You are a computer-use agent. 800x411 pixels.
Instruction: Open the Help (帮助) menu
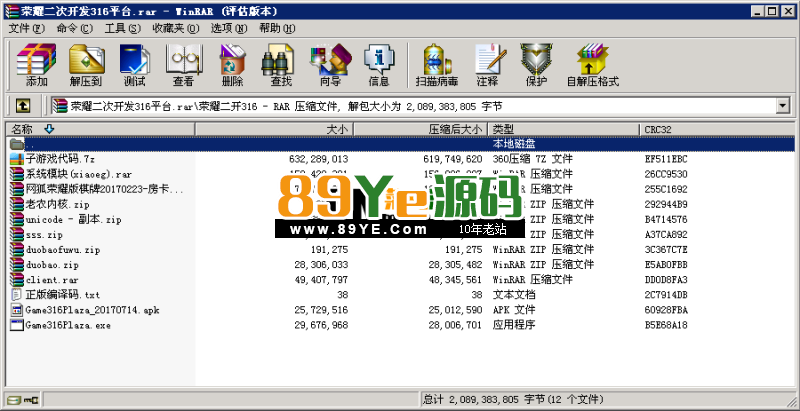(277, 29)
